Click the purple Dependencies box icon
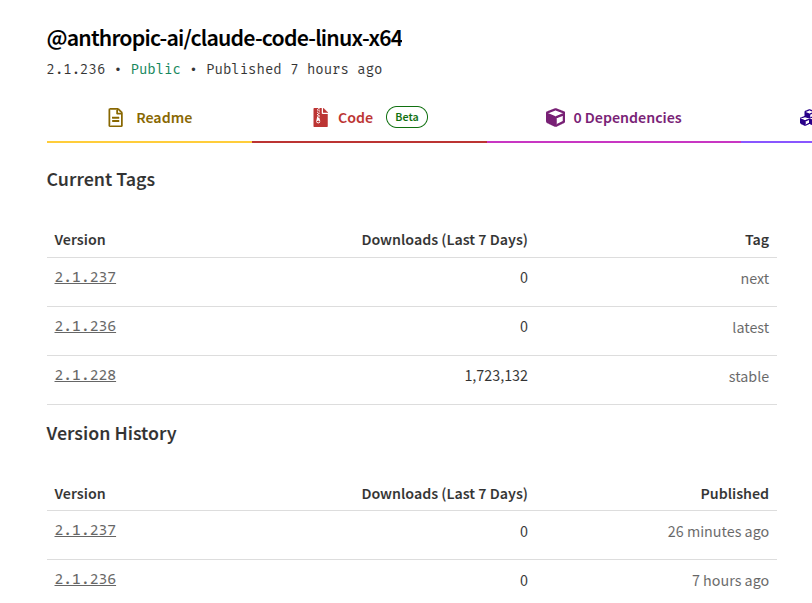This screenshot has height=603, width=812. click(555, 118)
